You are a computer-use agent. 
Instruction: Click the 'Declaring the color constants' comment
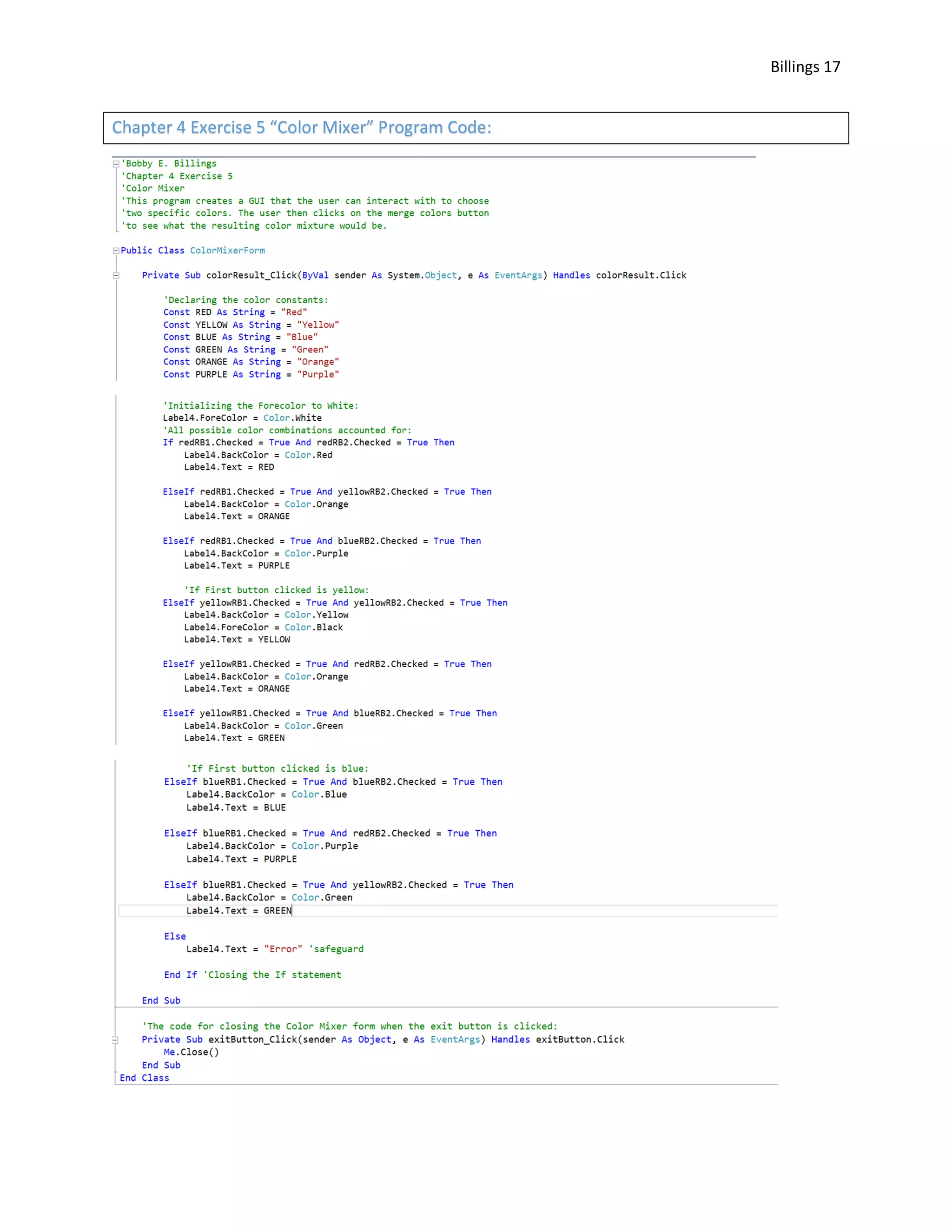245,300
